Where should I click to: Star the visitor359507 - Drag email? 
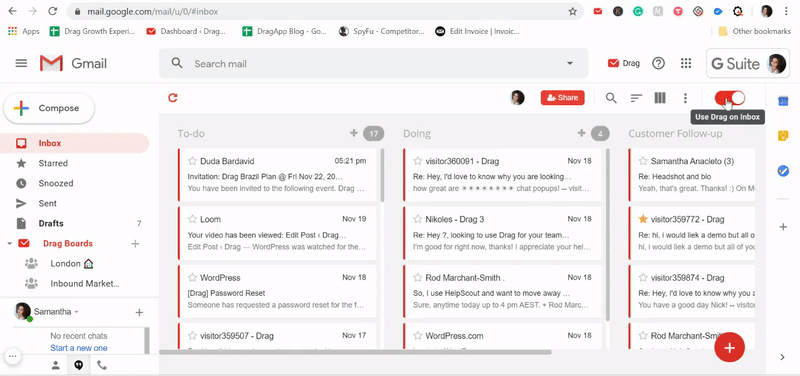click(192, 336)
